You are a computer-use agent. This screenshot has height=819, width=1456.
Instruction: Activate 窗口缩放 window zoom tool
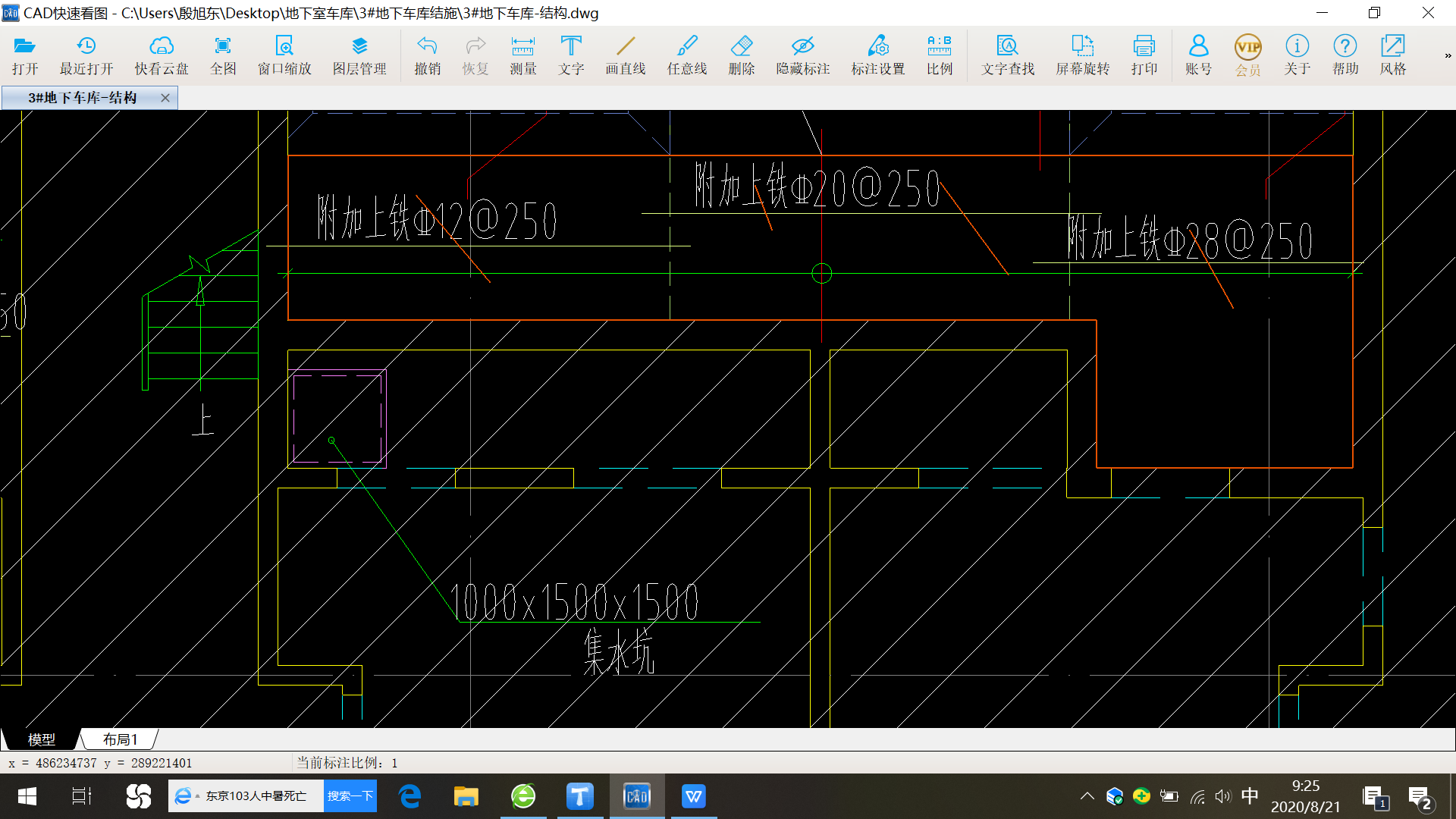click(x=284, y=55)
